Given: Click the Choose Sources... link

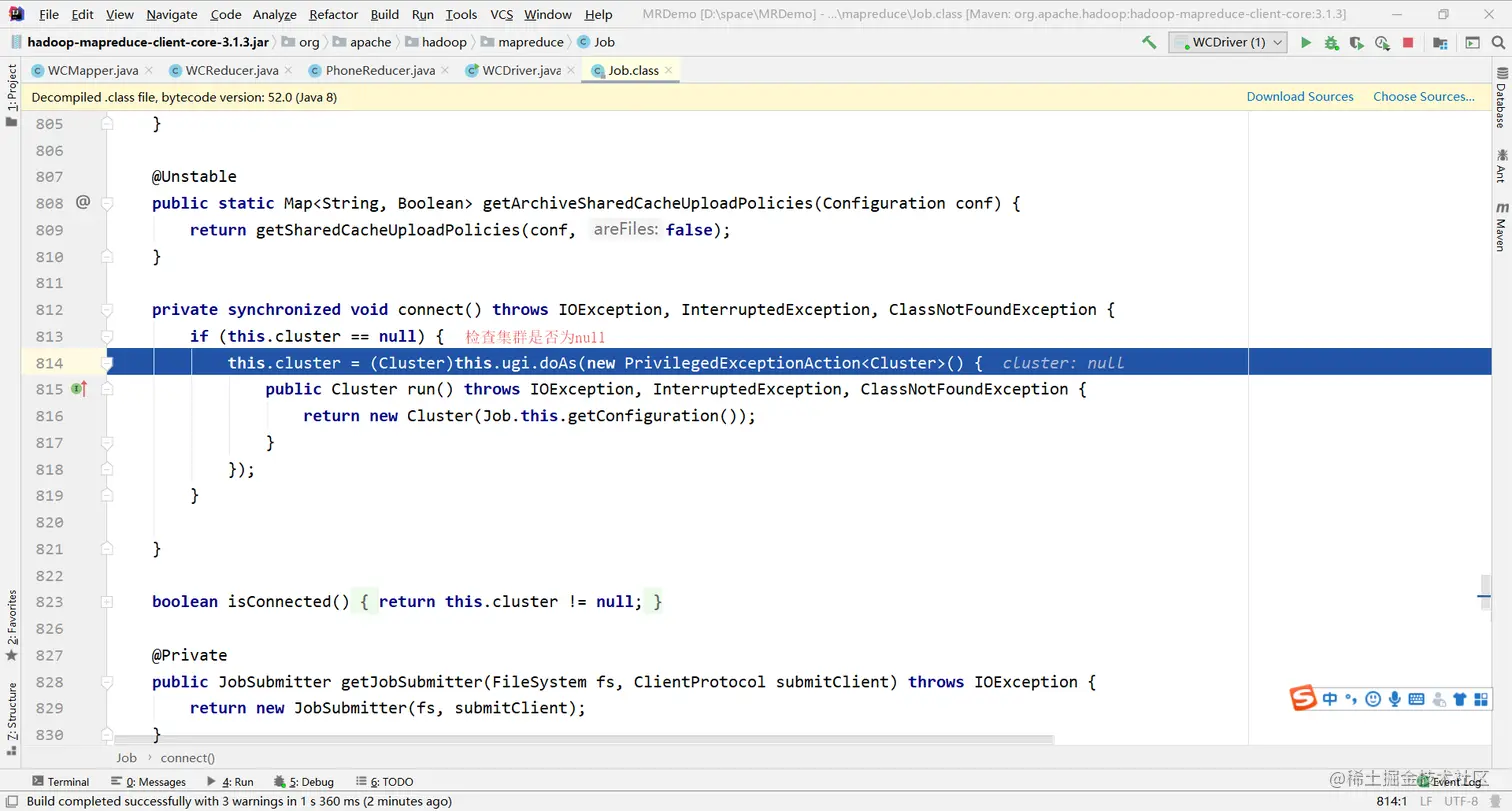Looking at the screenshot, I should pos(1424,97).
